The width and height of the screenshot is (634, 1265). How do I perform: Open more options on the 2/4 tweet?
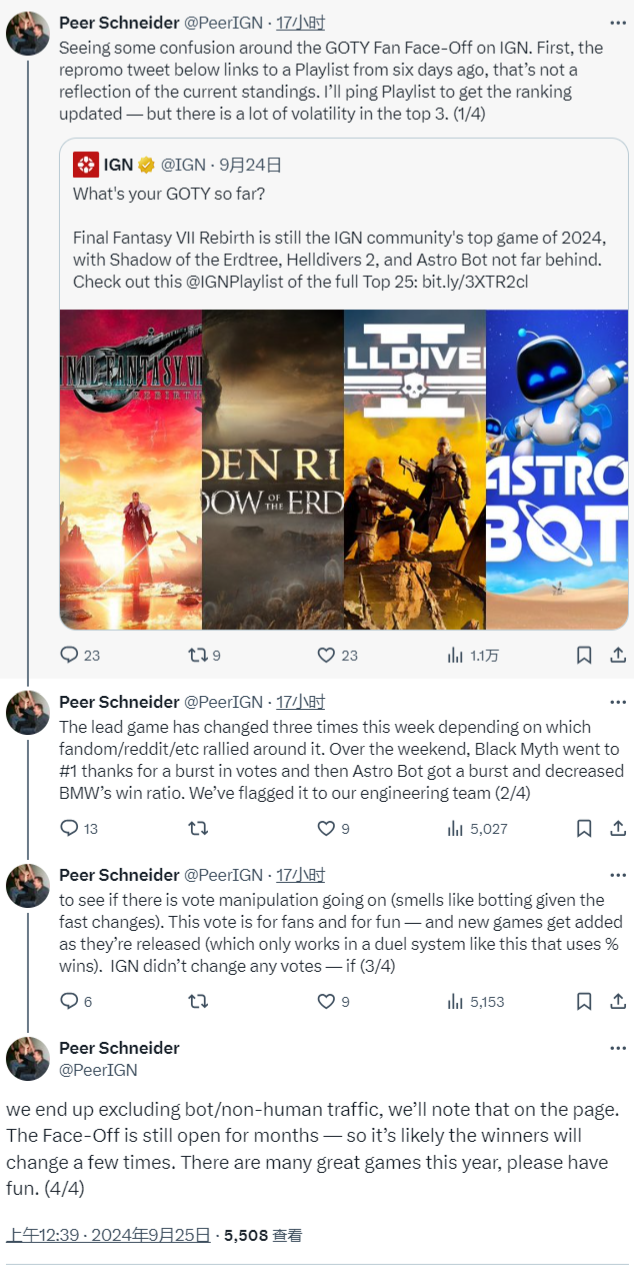pyautogui.click(x=618, y=702)
